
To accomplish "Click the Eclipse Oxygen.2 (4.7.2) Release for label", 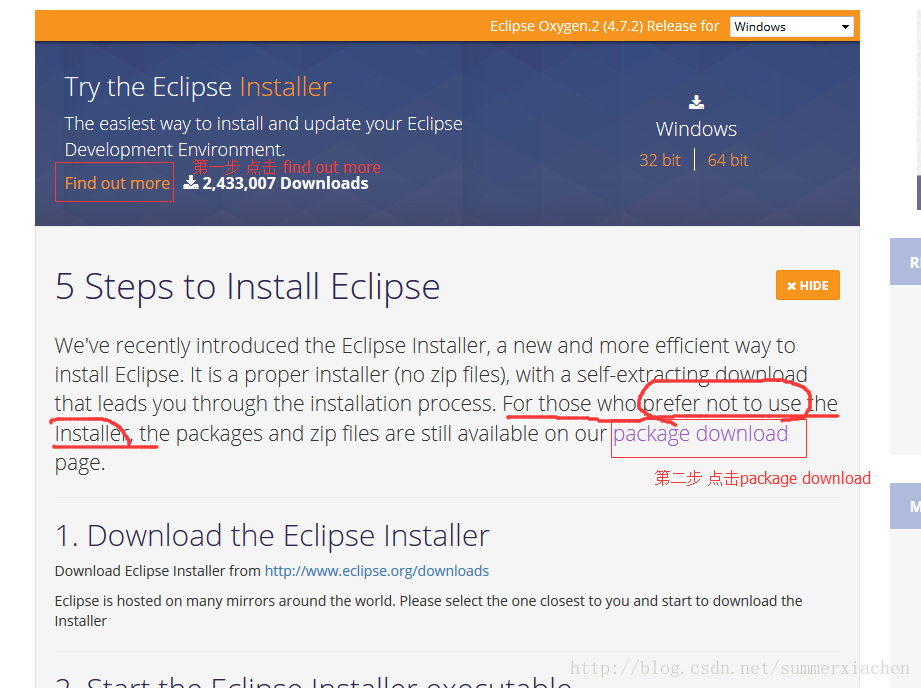I will [x=604, y=26].
